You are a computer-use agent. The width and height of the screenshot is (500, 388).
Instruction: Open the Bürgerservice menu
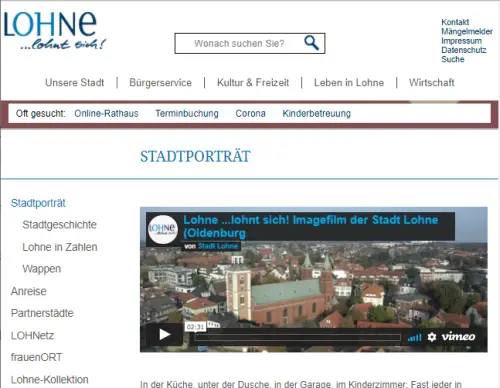160,82
